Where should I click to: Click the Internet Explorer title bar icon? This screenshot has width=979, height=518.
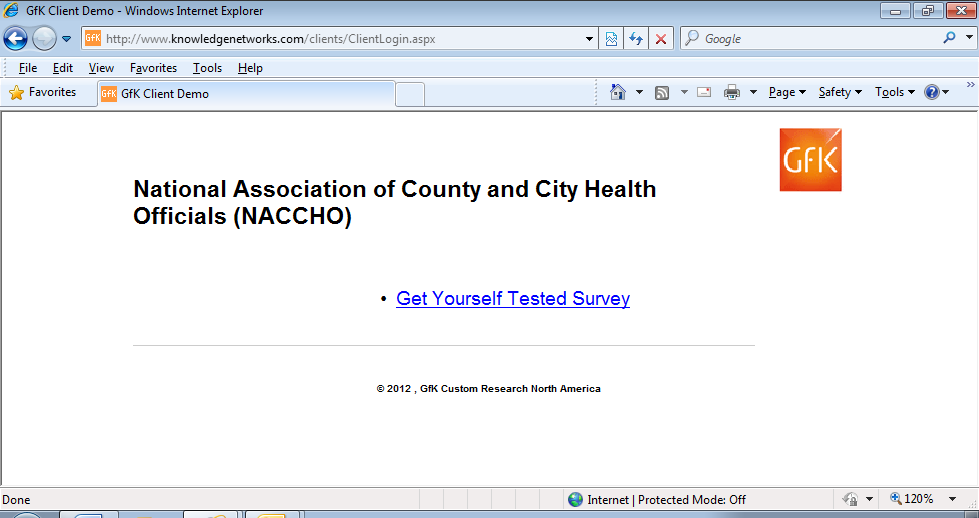[11, 11]
